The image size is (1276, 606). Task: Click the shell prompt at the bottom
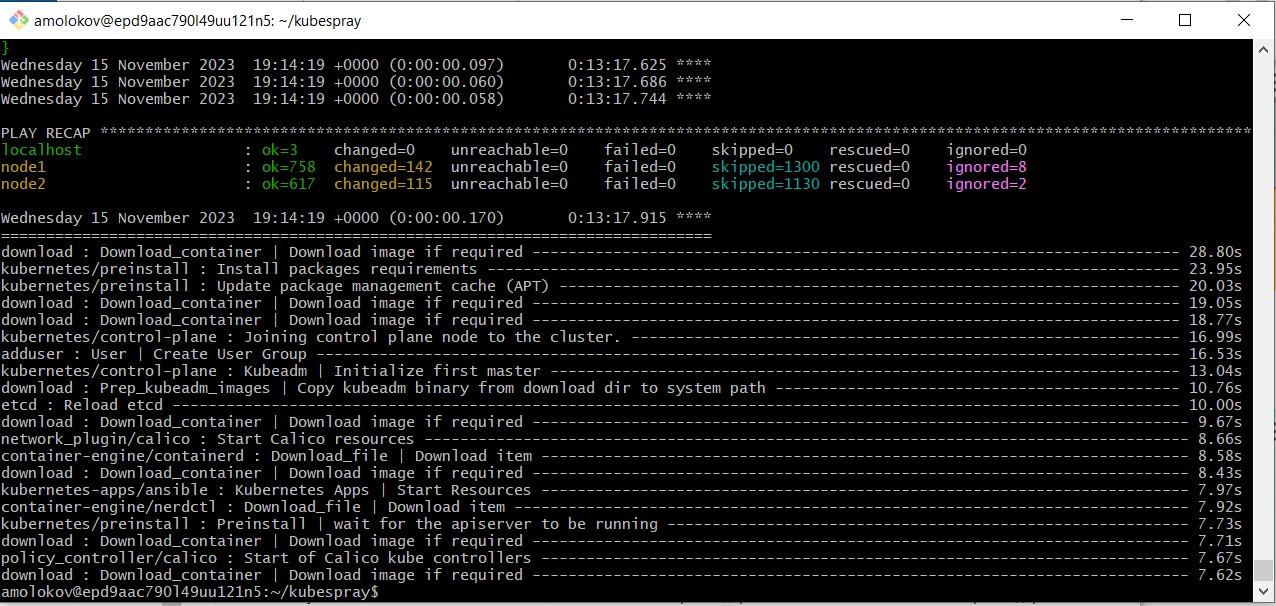click(x=190, y=591)
